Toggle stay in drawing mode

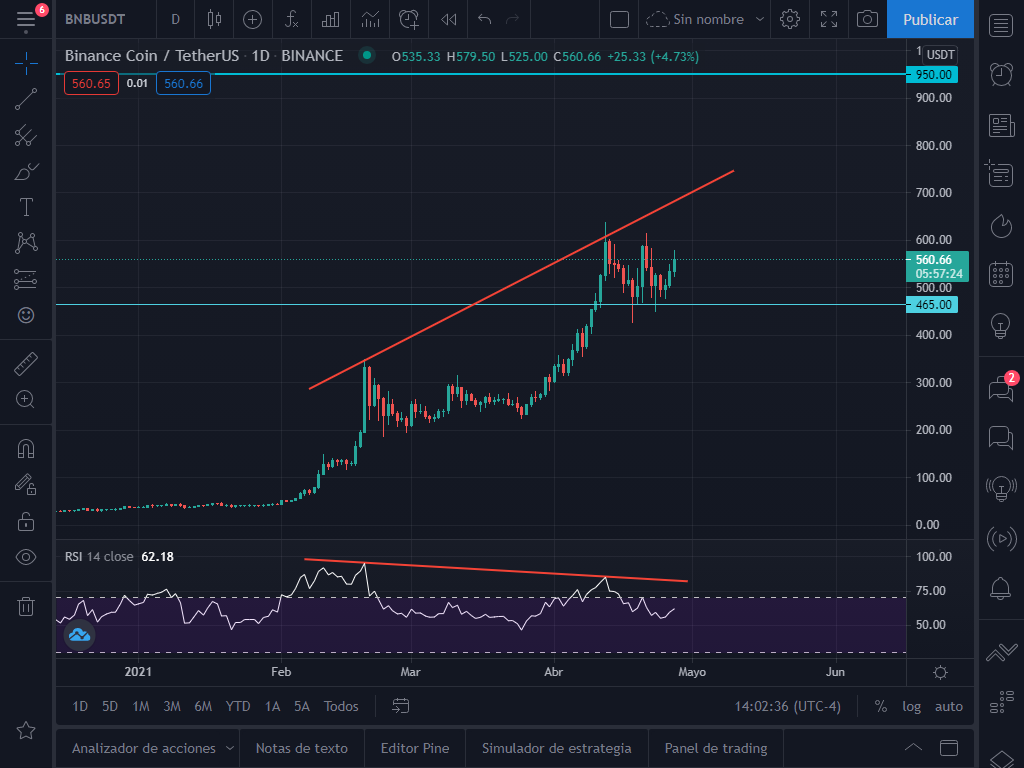click(x=25, y=485)
